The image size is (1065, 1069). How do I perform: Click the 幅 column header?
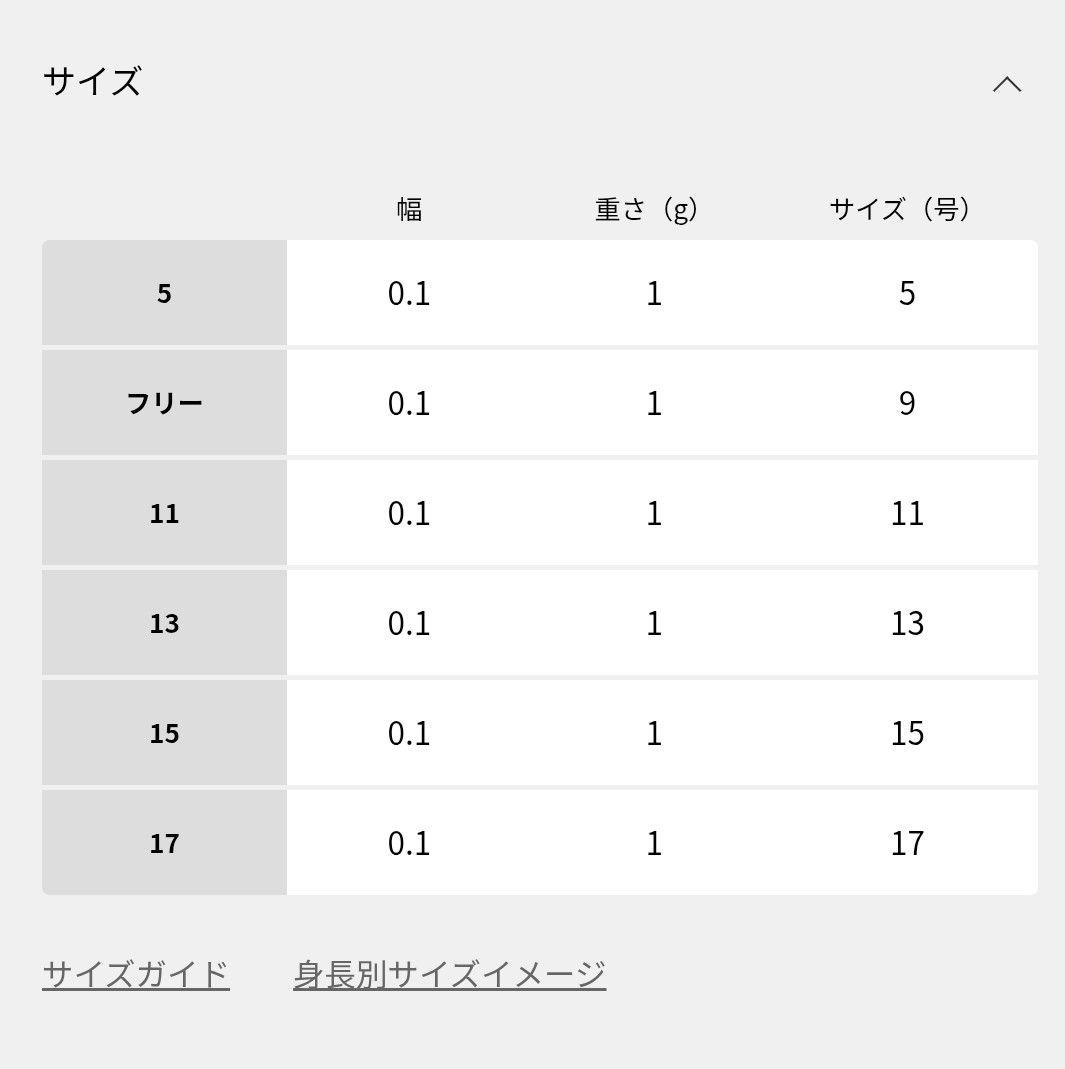pyautogui.click(x=408, y=209)
